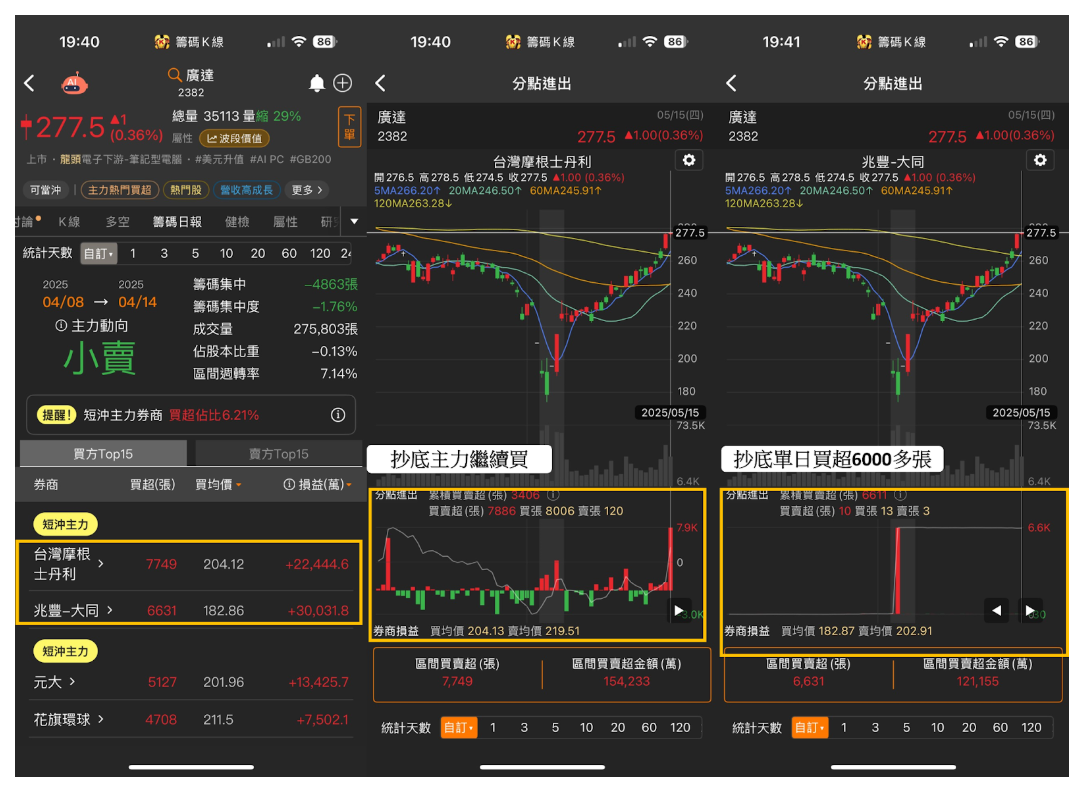1081x796 pixels.
Task: Add stock with the plus circle icon
Action: click(343, 83)
